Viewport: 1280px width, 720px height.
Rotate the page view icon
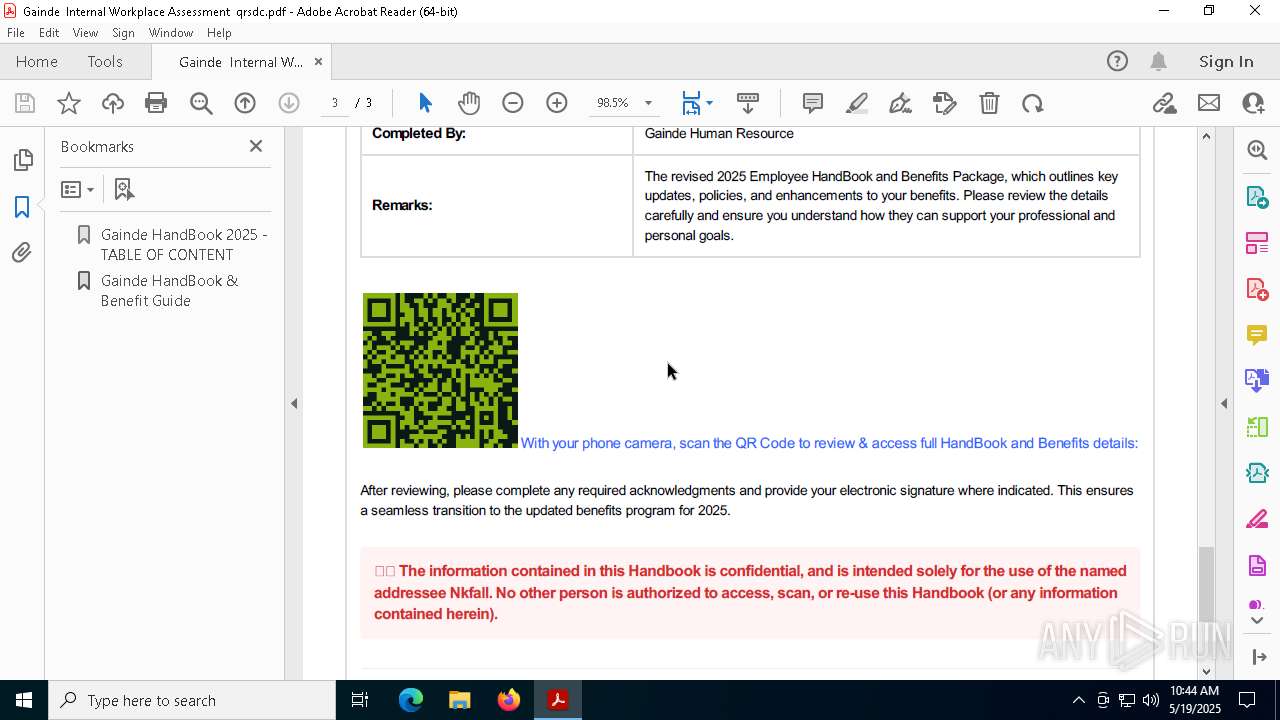(x=1033, y=103)
